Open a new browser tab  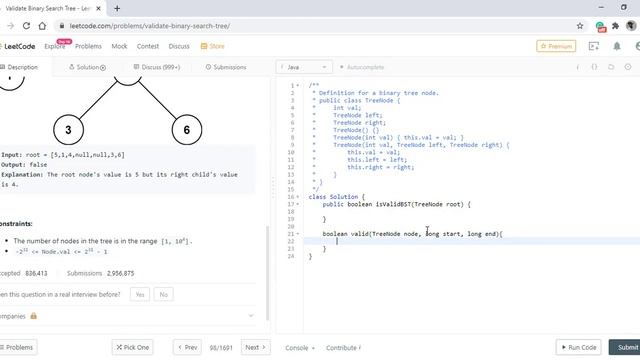pyautogui.click(x=117, y=8)
